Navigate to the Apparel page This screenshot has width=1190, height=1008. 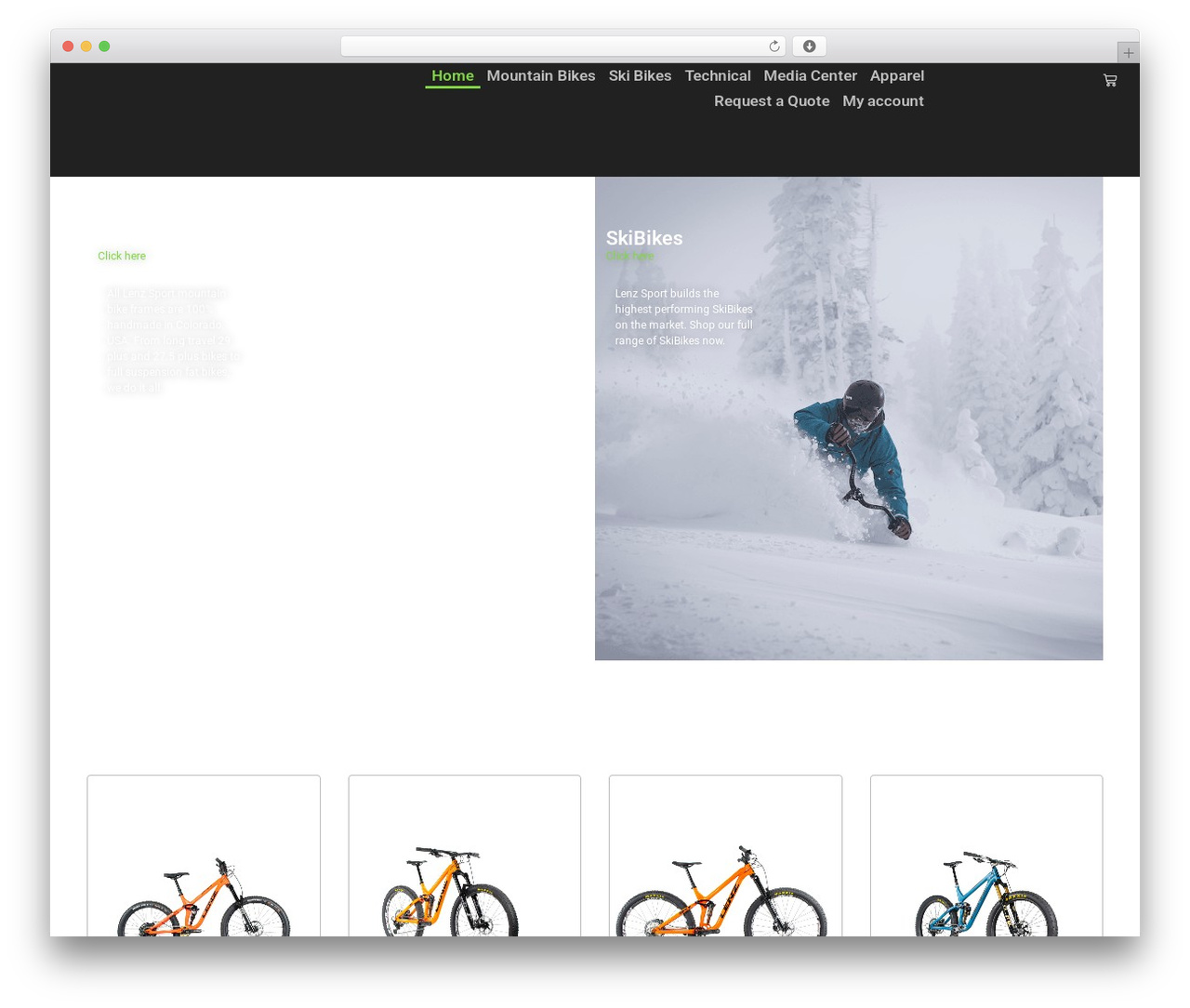[897, 76]
